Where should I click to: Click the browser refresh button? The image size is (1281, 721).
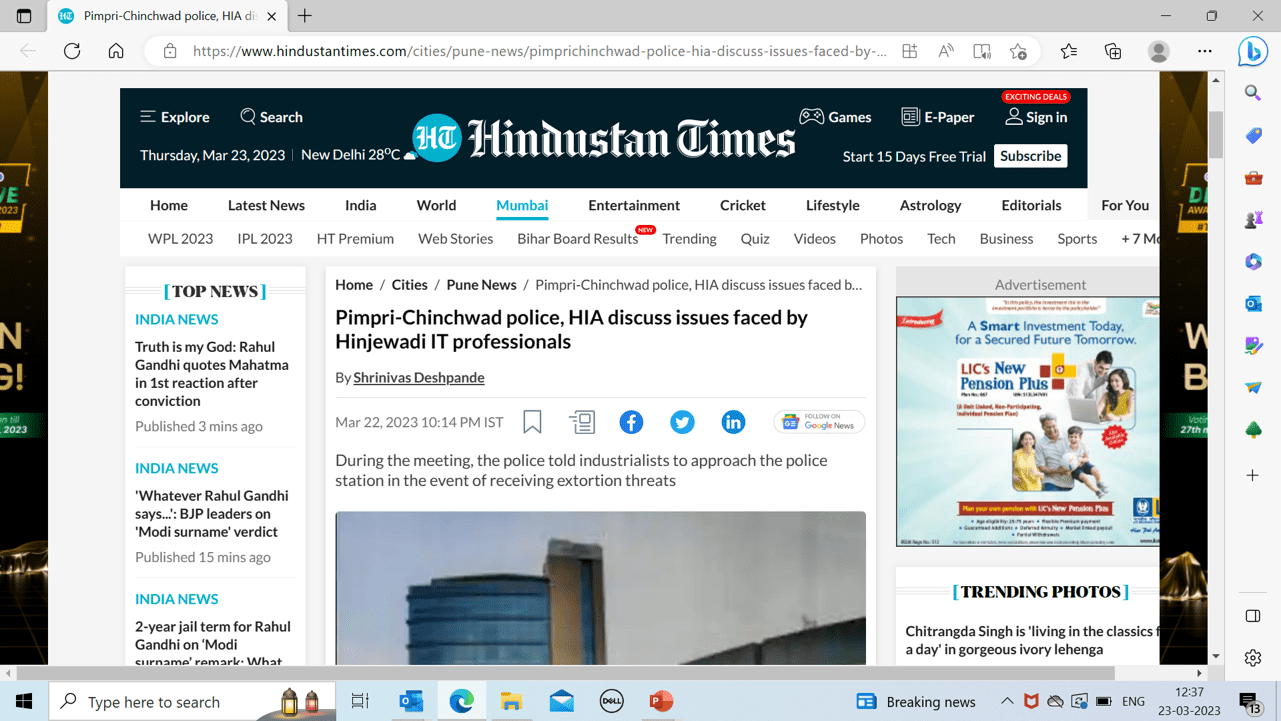(x=72, y=51)
